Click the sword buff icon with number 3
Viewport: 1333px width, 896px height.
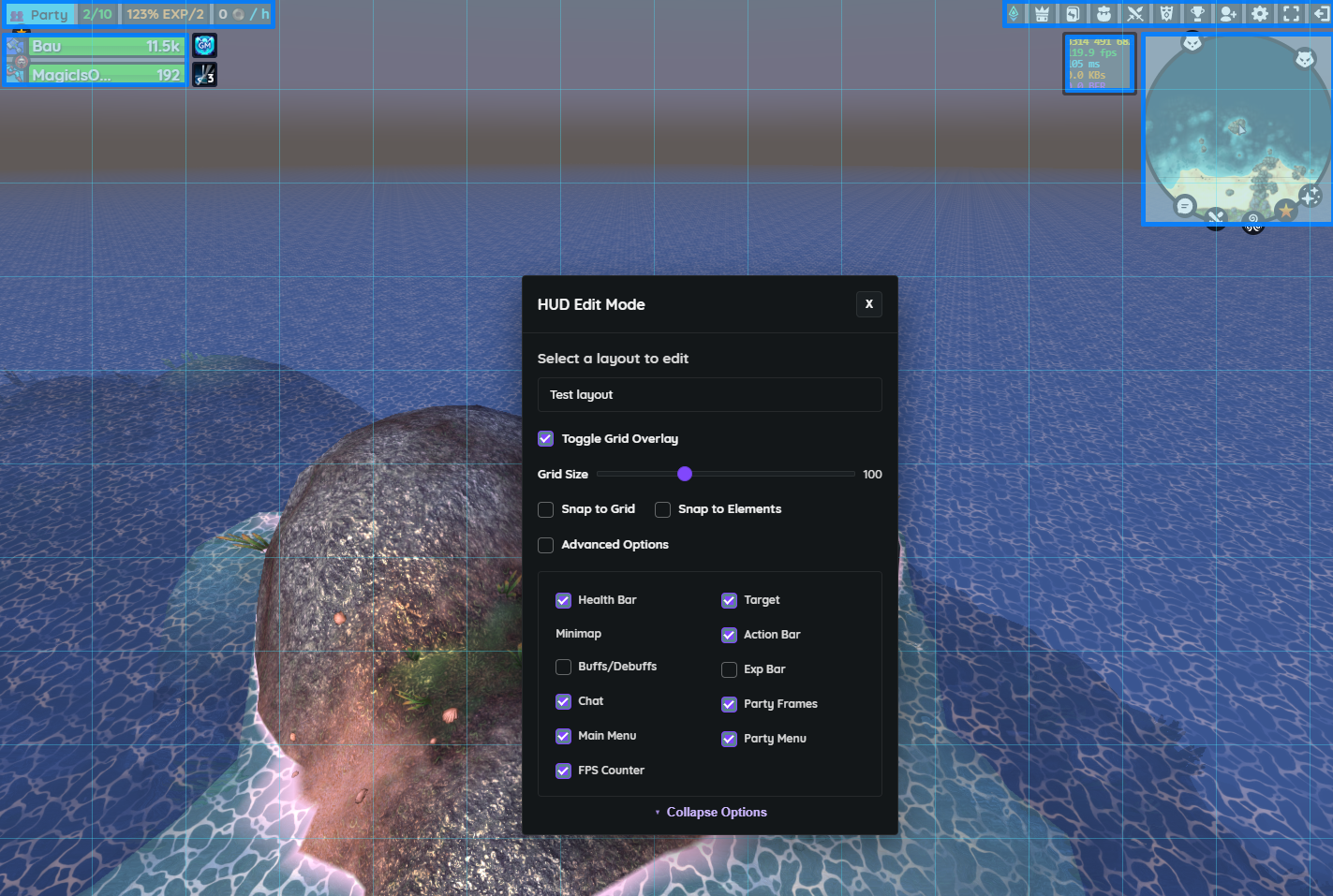click(x=204, y=74)
